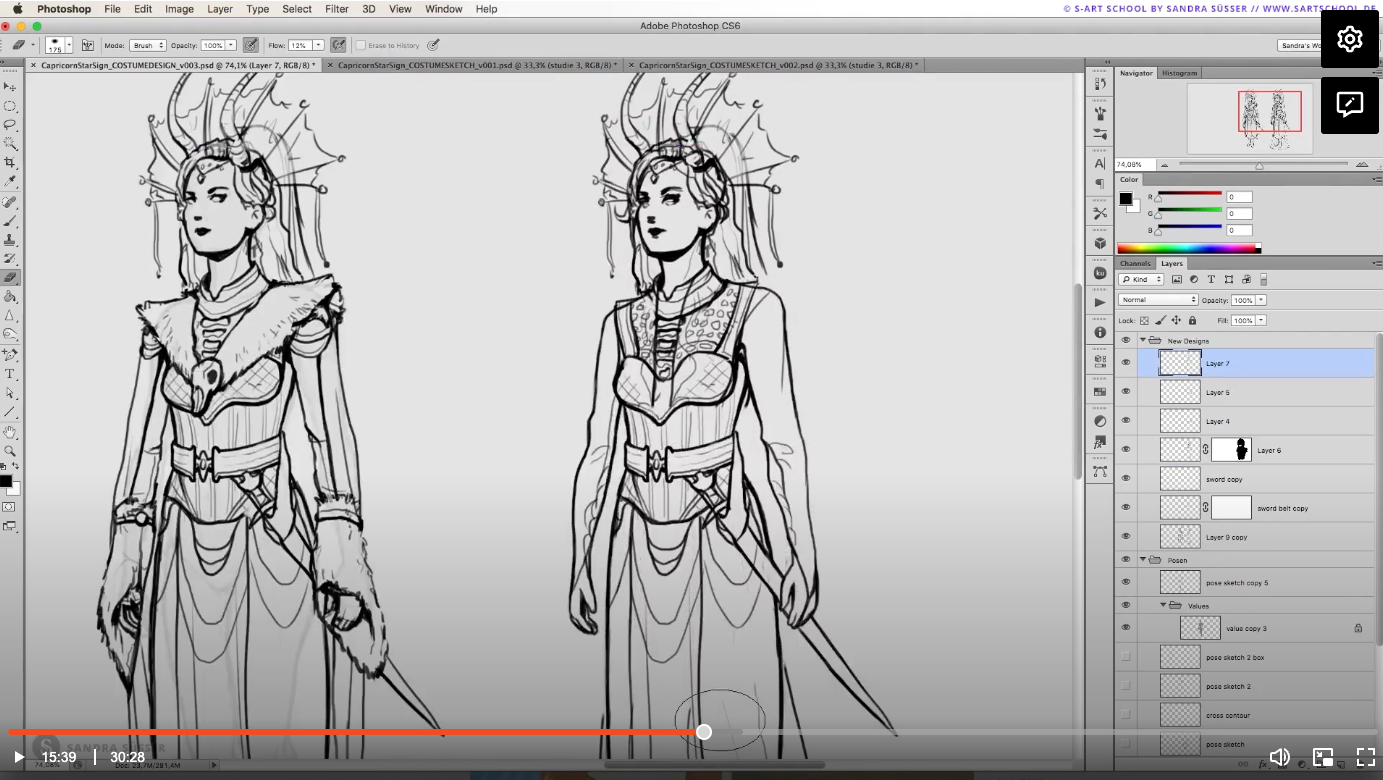Hide sword copy layer visibility
Viewport: 1383px width, 780px height.
(x=1126, y=479)
